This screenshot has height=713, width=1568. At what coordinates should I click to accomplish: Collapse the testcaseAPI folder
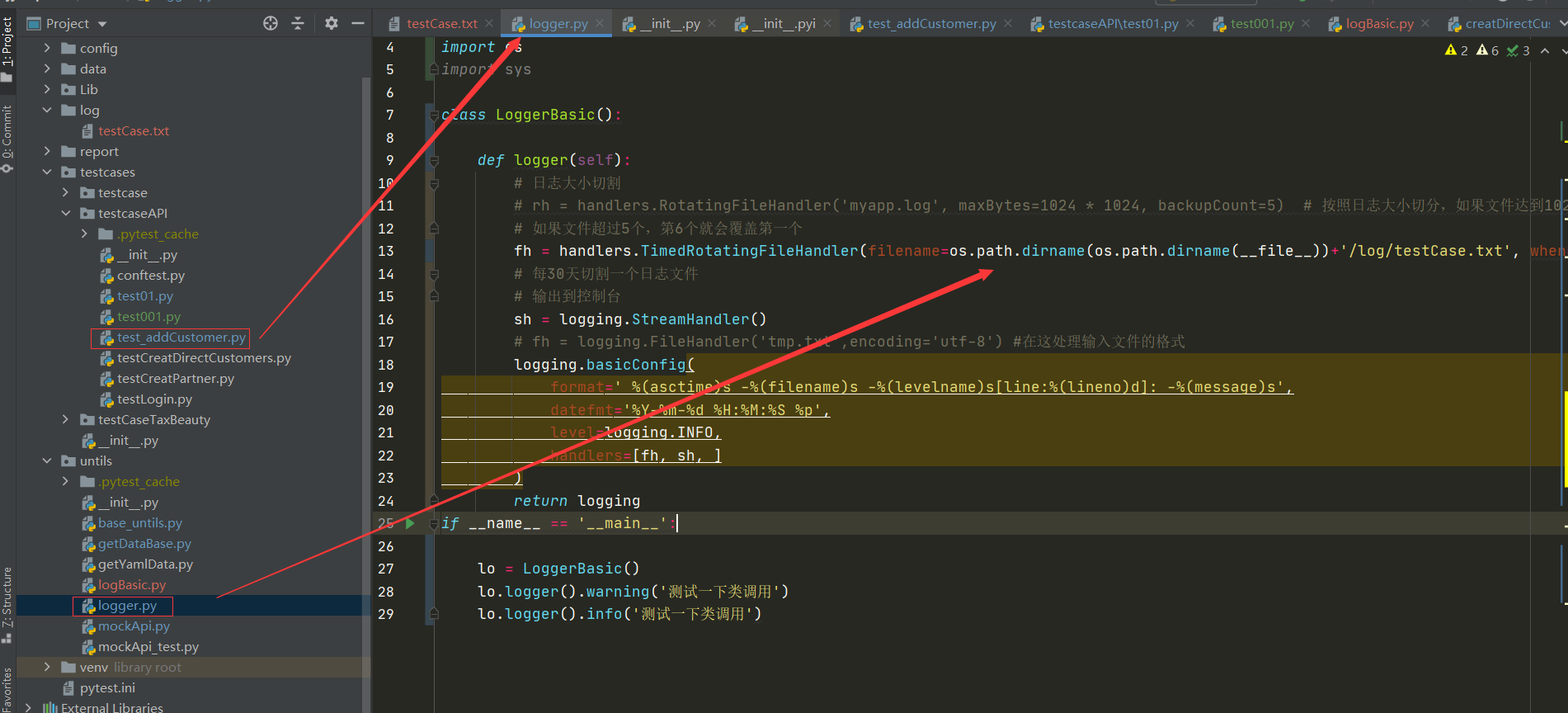click(x=65, y=213)
